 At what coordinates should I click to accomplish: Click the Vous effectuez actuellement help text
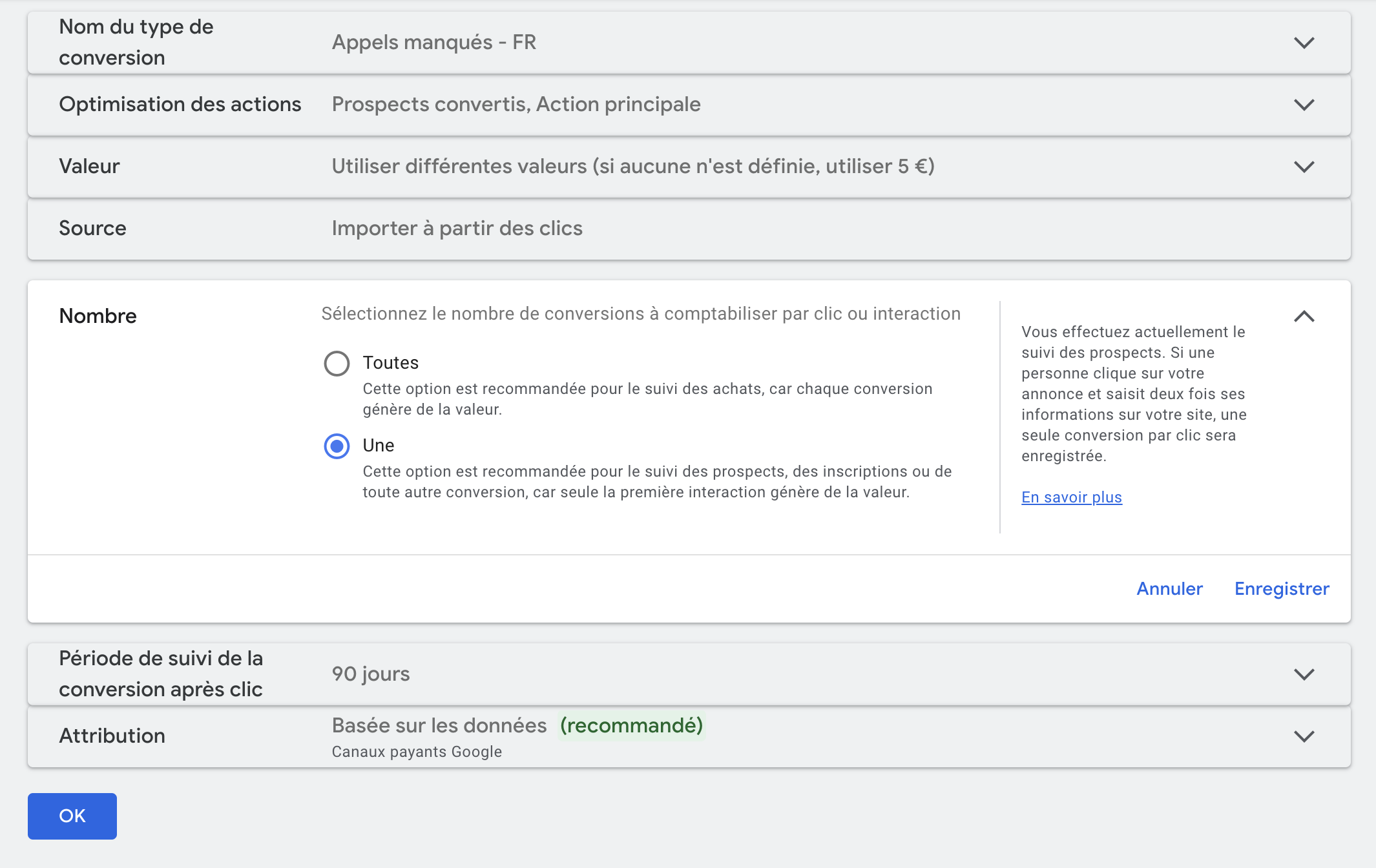(1134, 394)
